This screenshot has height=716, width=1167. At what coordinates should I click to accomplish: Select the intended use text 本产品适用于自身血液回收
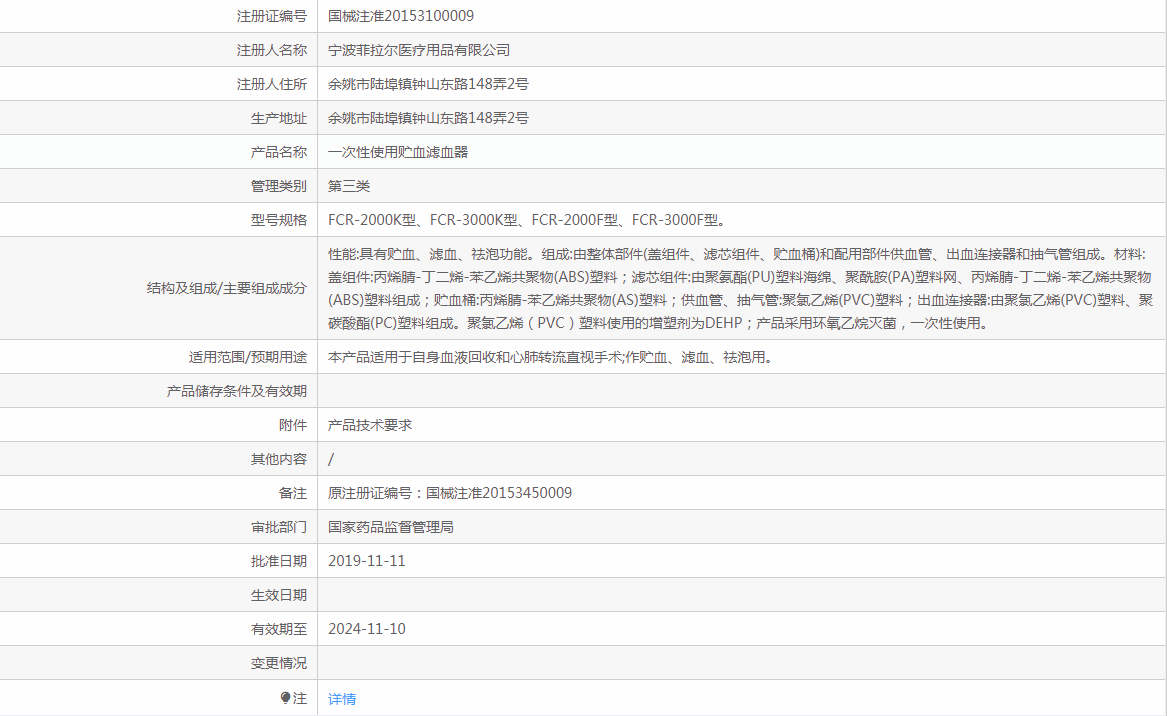pyautogui.click(x=411, y=357)
